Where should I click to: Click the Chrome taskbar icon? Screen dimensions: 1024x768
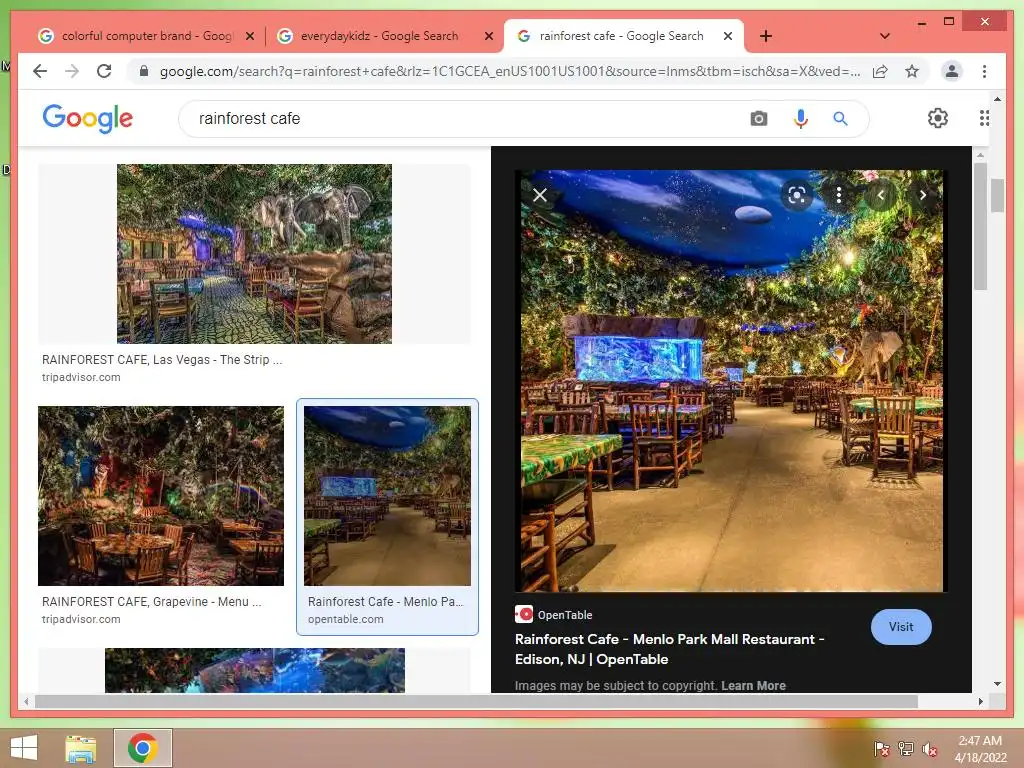143,748
